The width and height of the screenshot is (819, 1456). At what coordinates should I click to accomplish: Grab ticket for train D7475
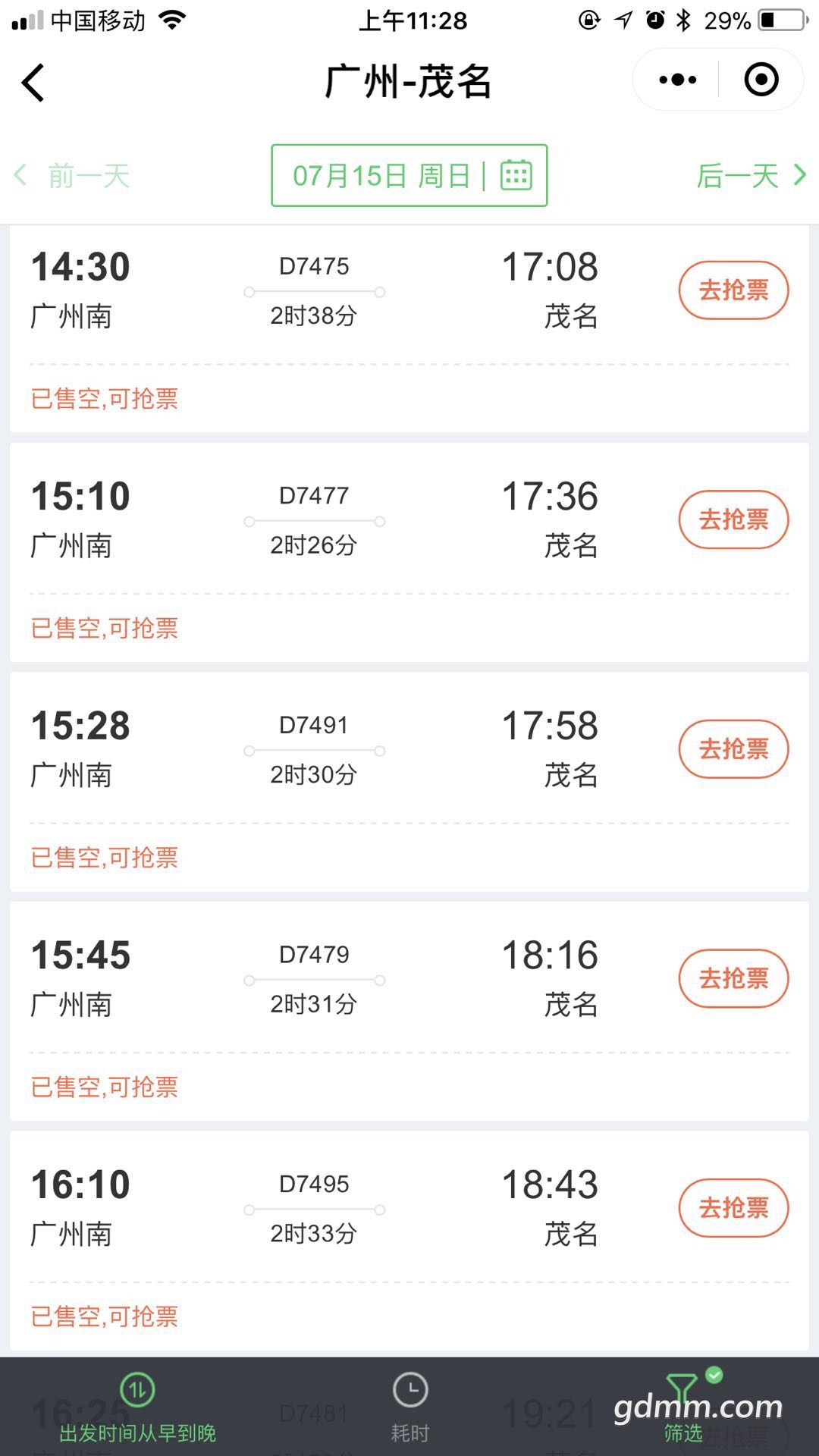(733, 290)
